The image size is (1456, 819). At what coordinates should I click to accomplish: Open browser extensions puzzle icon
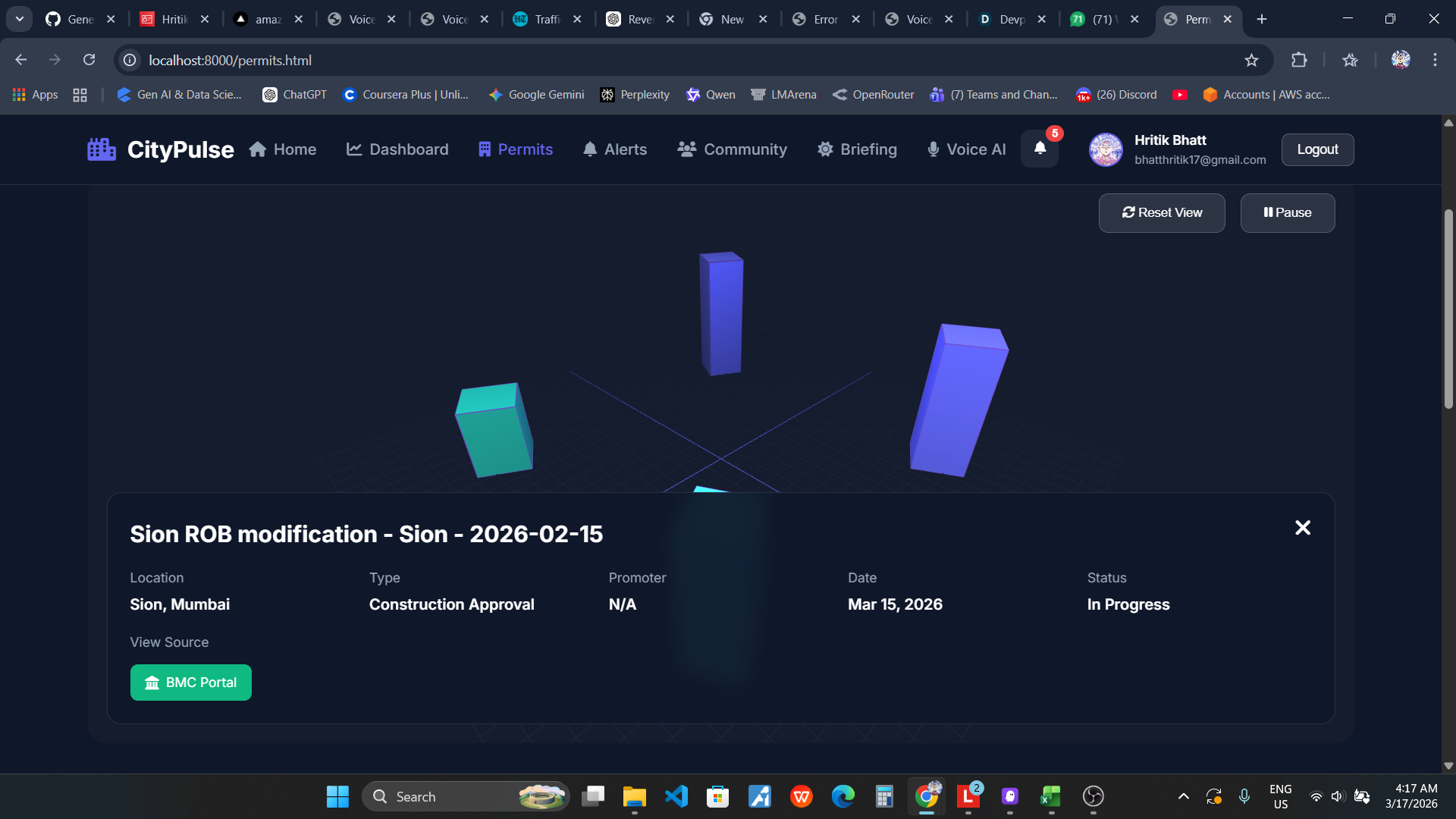tap(1299, 60)
